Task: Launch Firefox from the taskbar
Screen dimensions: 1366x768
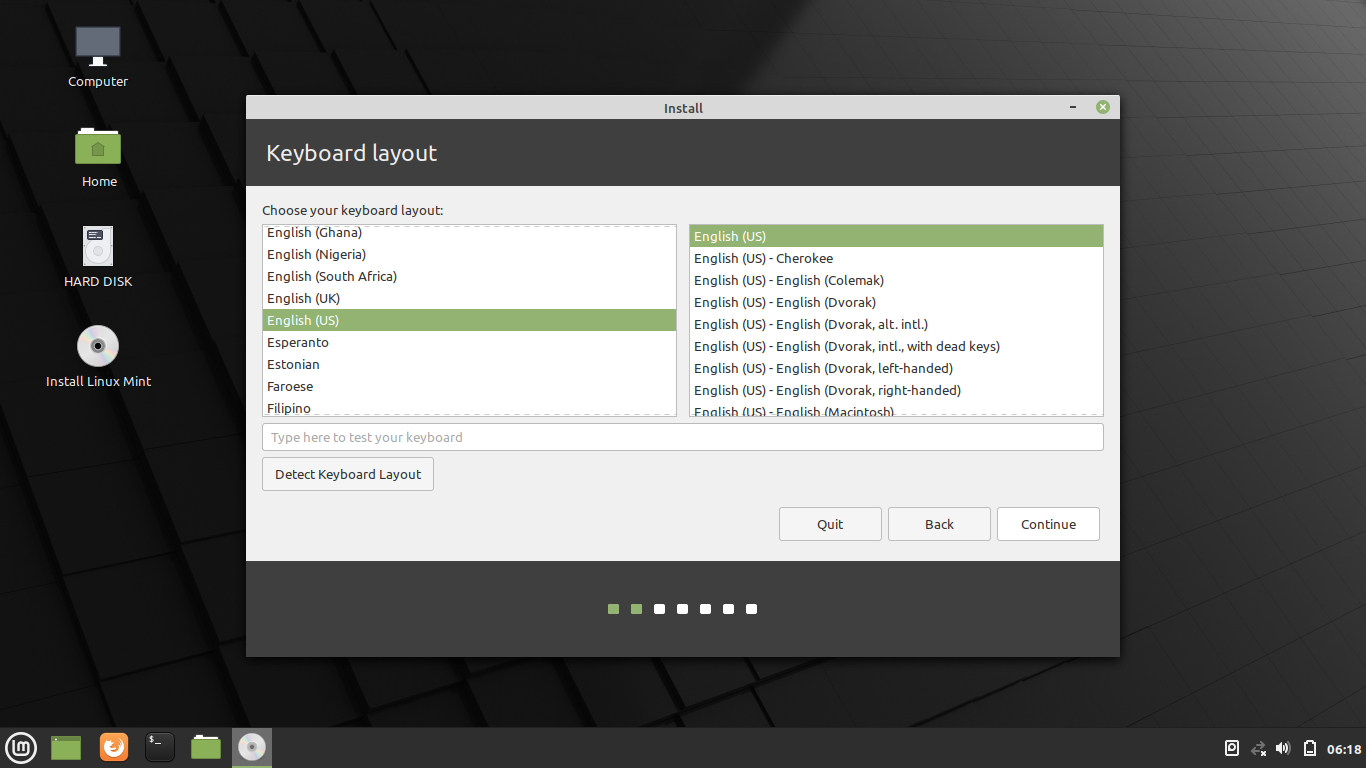Action: pyautogui.click(x=114, y=747)
